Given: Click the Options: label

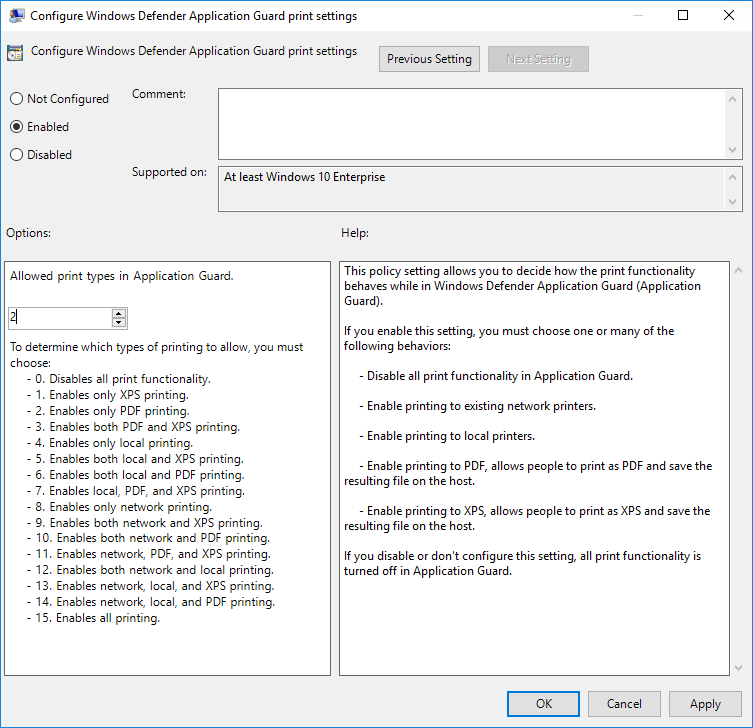Looking at the screenshot, I should click(28, 233).
